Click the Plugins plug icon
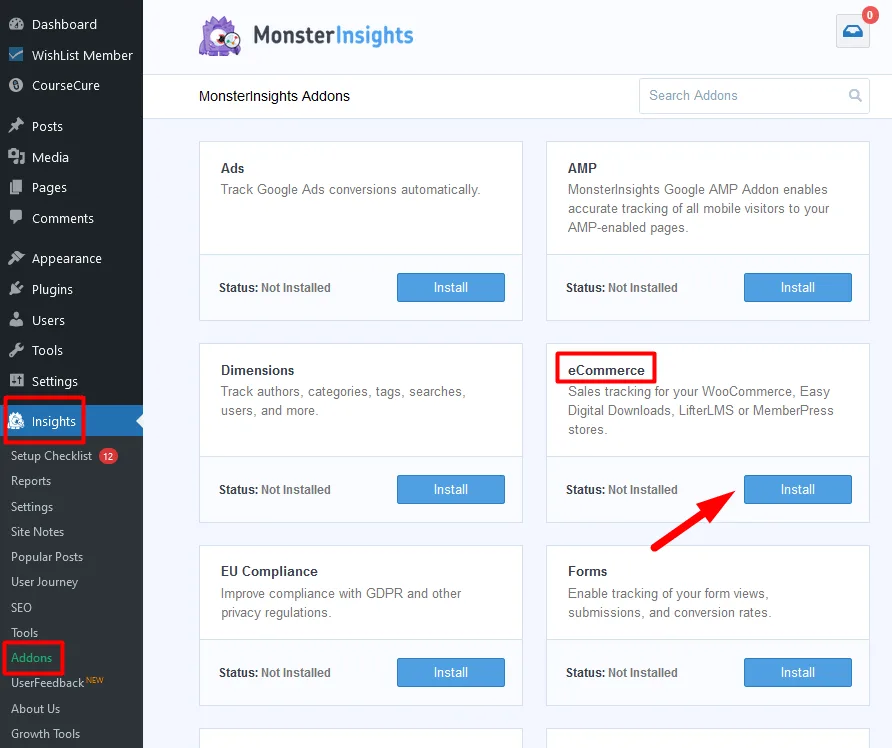Screen dimensions: 892x748 point(16,289)
